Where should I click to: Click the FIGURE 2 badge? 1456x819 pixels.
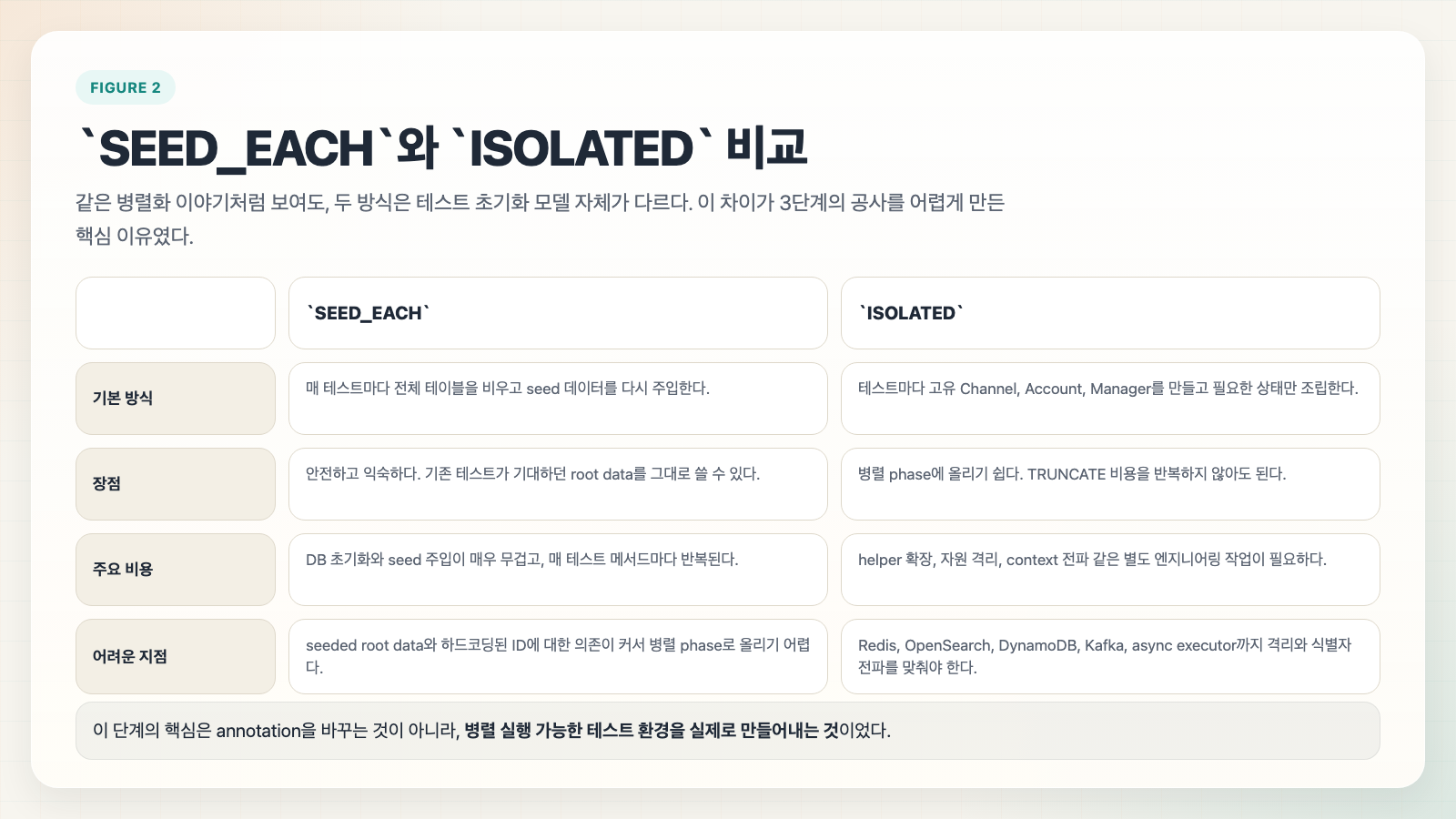pyautogui.click(x=126, y=87)
